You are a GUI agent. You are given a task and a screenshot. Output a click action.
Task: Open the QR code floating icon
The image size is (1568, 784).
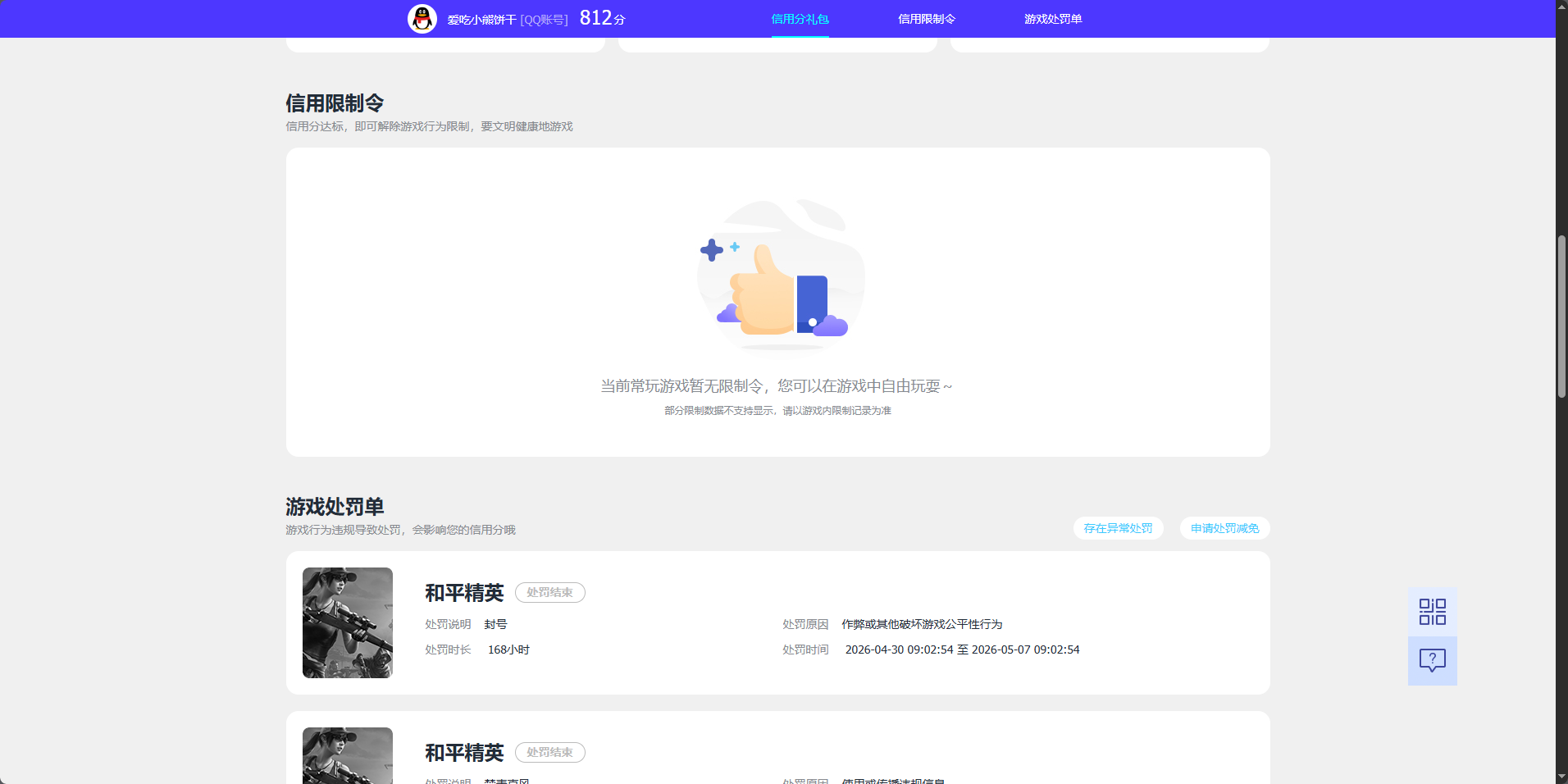coord(1432,612)
